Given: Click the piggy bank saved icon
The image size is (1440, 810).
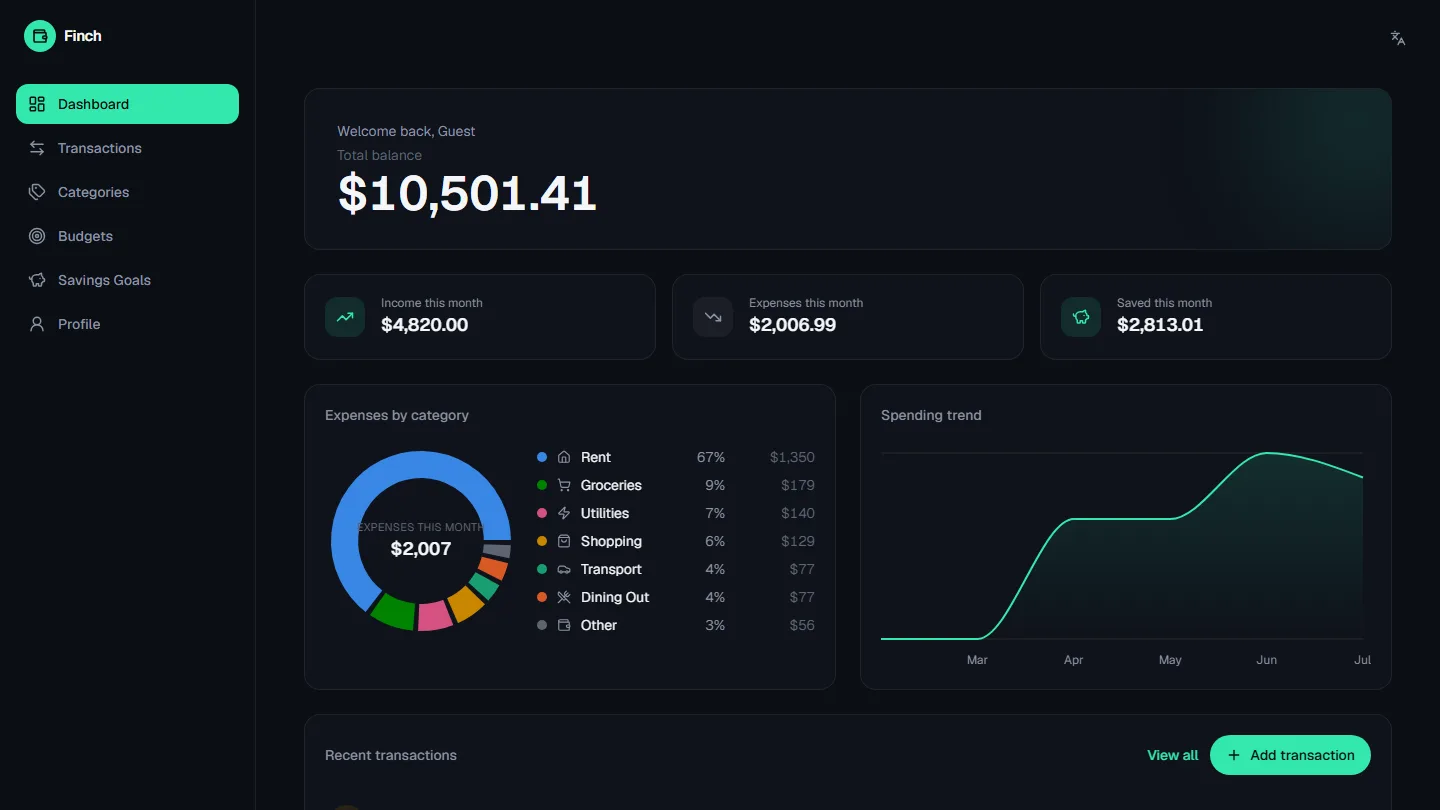Looking at the screenshot, I should 1081,317.
